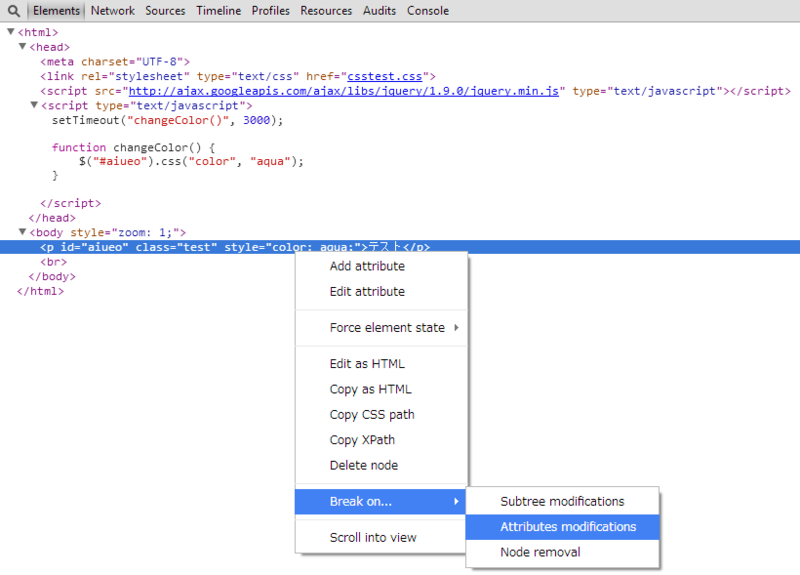Viewport: 800px width, 575px height.
Task: Click the head opening tag
Action: pos(49,47)
